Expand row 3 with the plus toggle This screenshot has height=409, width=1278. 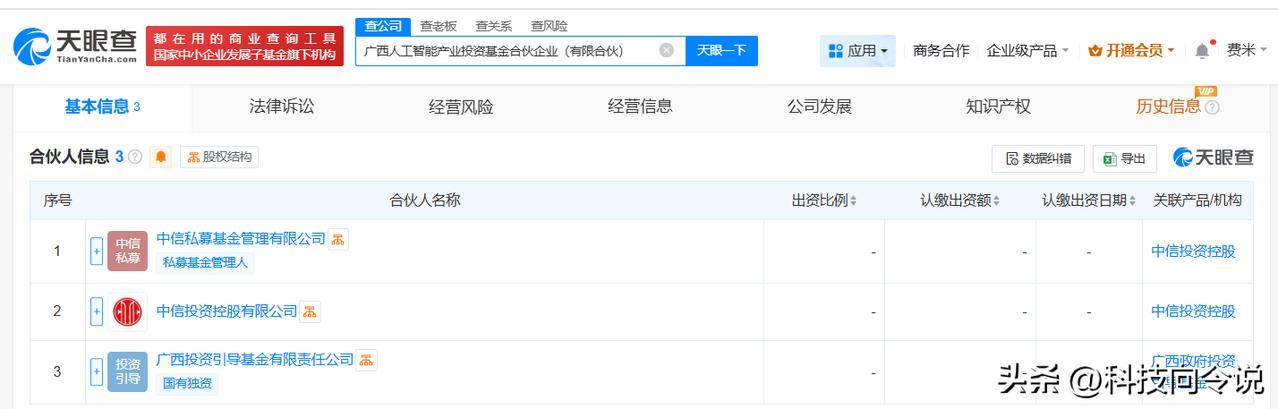pos(97,372)
